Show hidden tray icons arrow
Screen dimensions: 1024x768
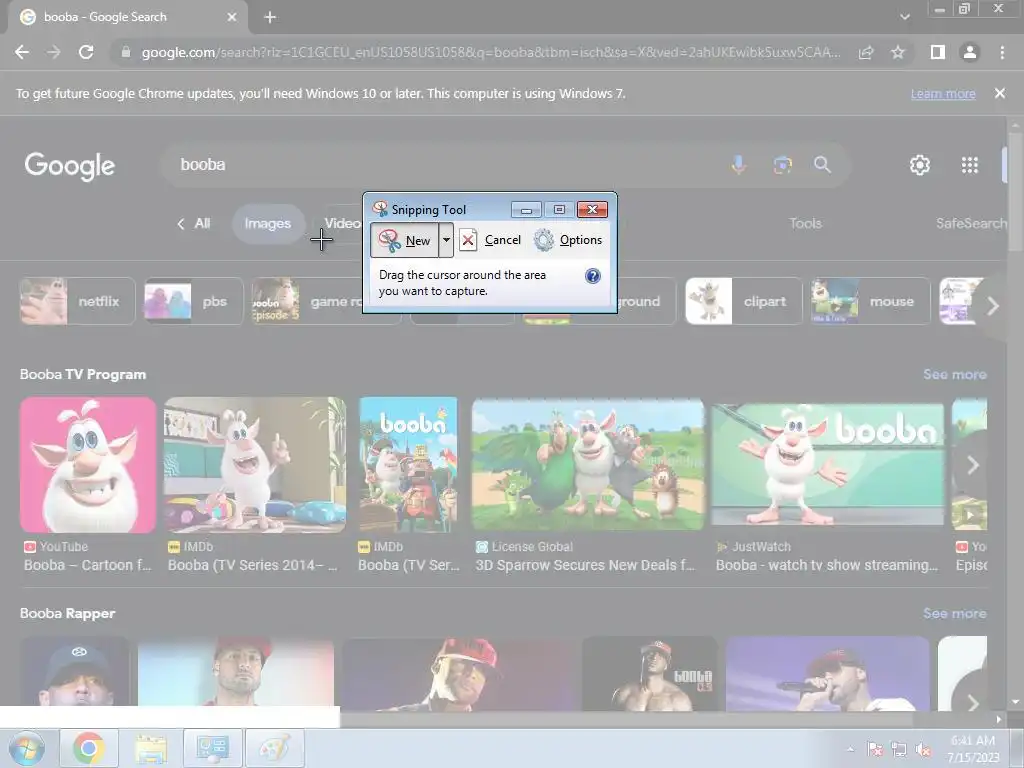click(x=850, y=749)
